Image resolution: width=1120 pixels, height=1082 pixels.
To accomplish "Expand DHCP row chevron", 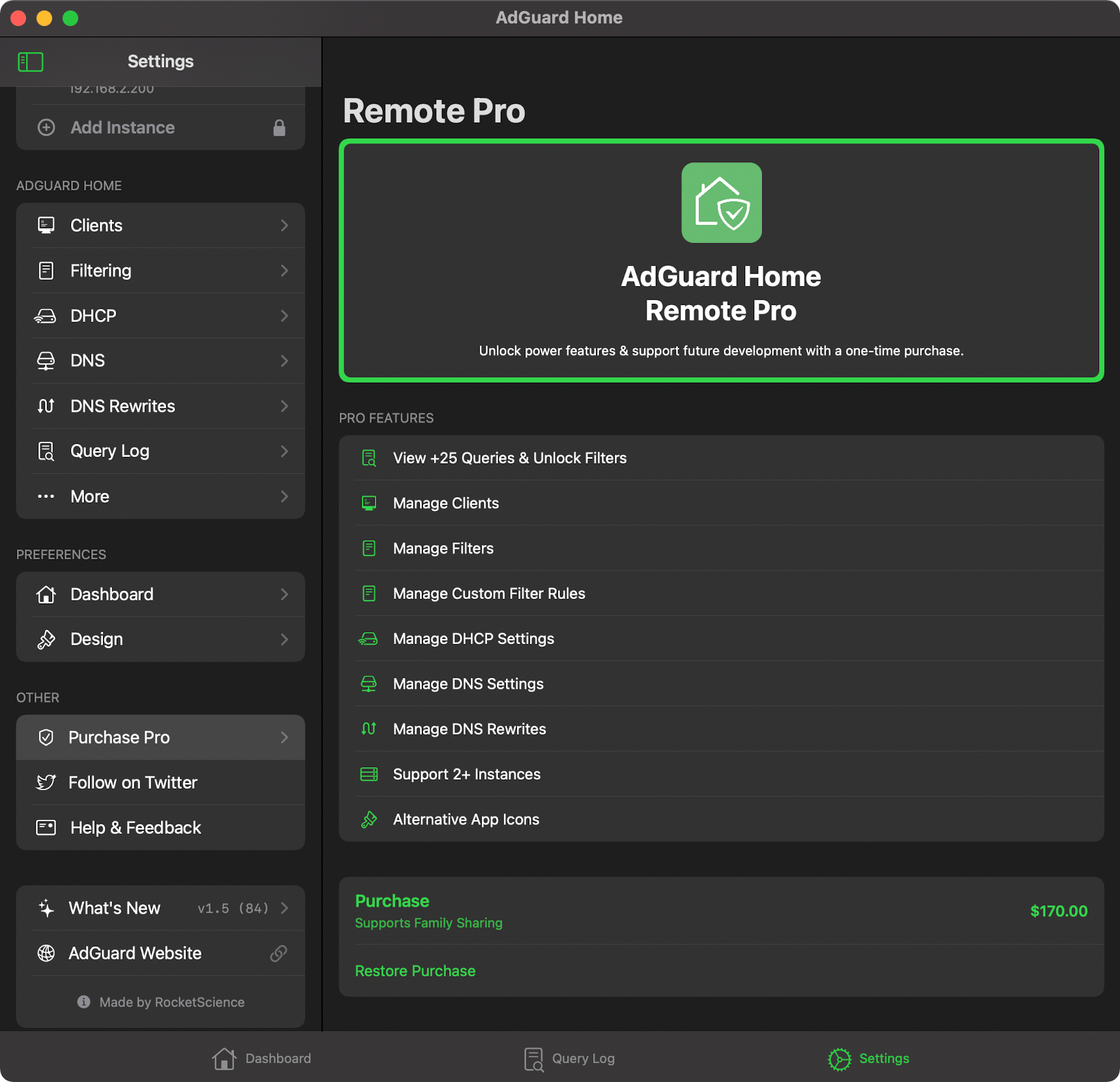I will coord(284,316).
